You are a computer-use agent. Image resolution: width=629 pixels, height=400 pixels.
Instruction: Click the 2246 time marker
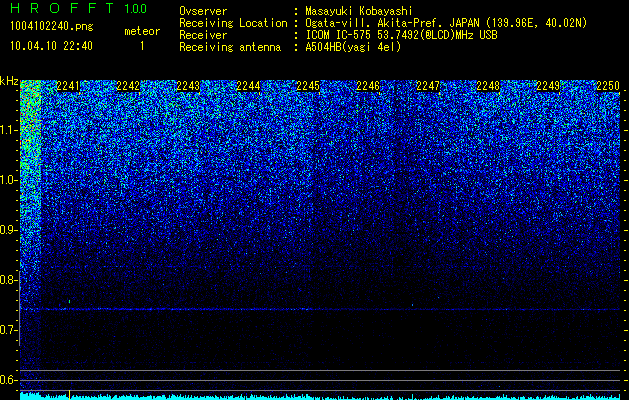pos(368,86)
